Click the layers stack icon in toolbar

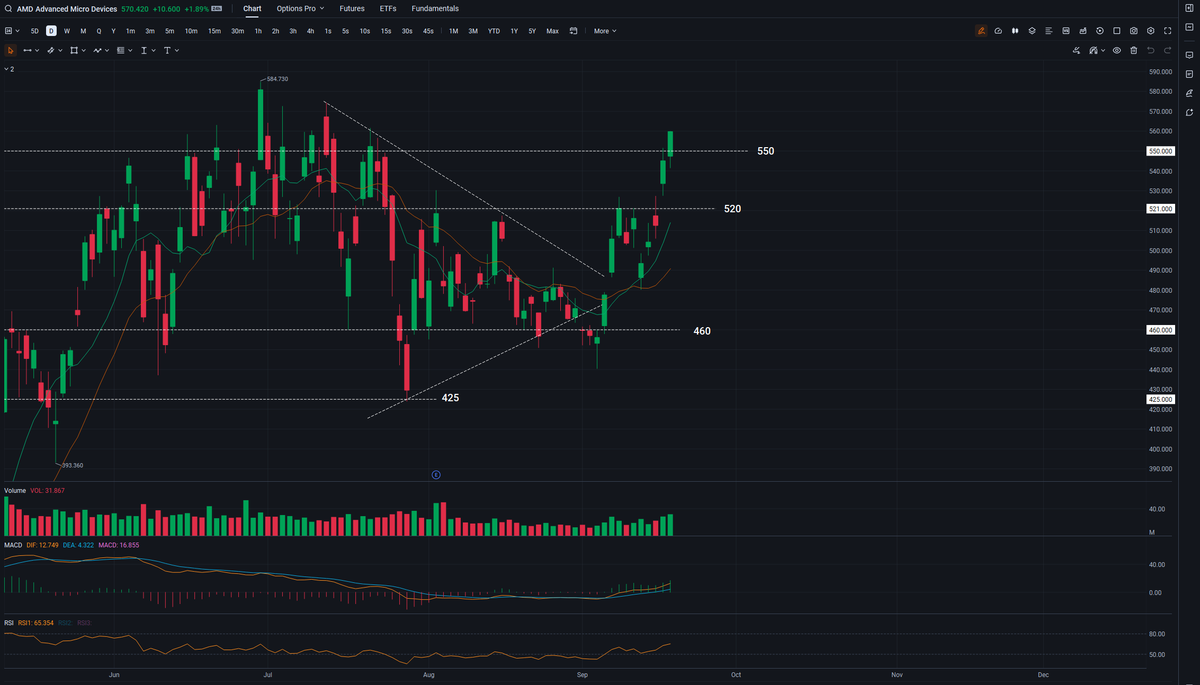click(1032, 31)
